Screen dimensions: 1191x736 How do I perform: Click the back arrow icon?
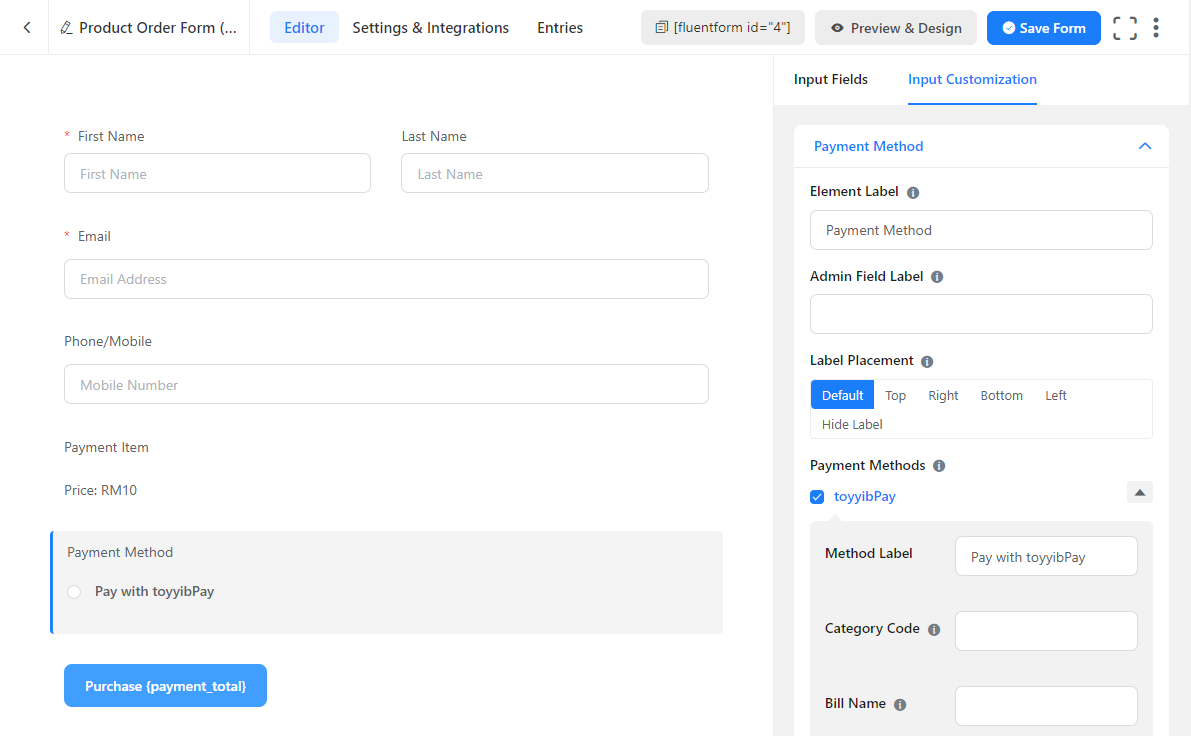[x=27, y=28]
